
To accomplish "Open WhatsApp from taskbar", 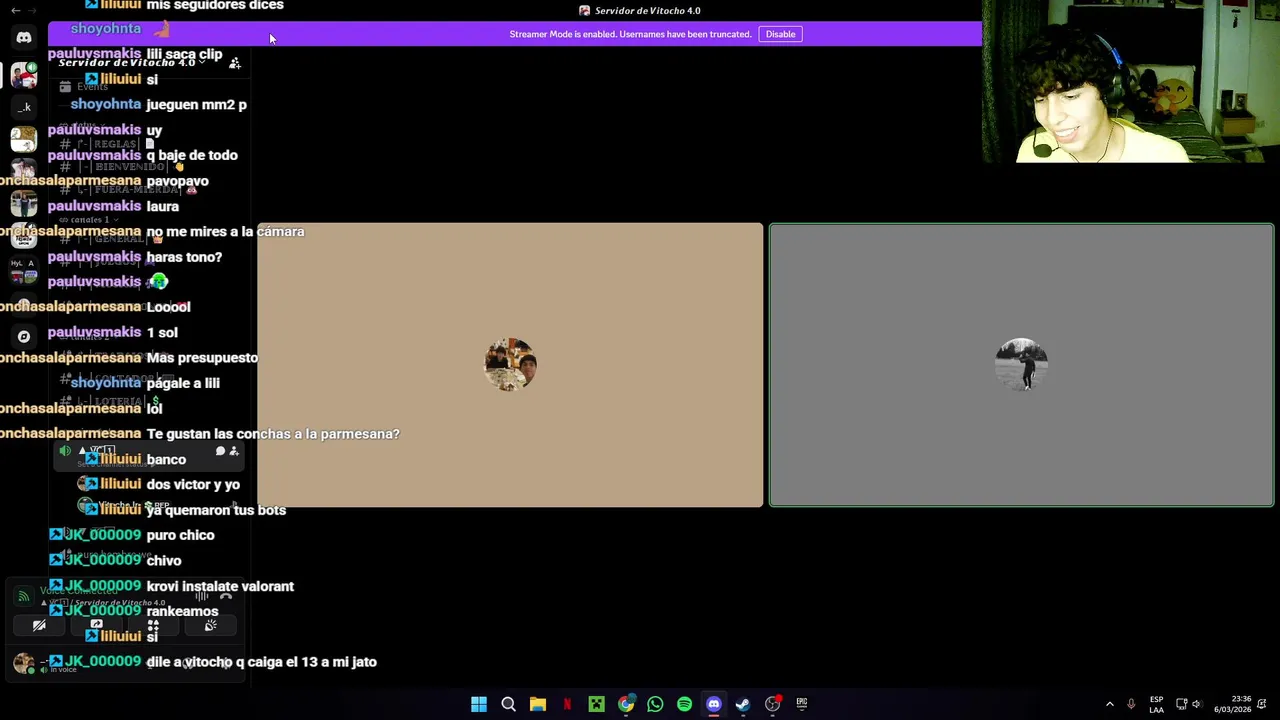I will [655, 704].
